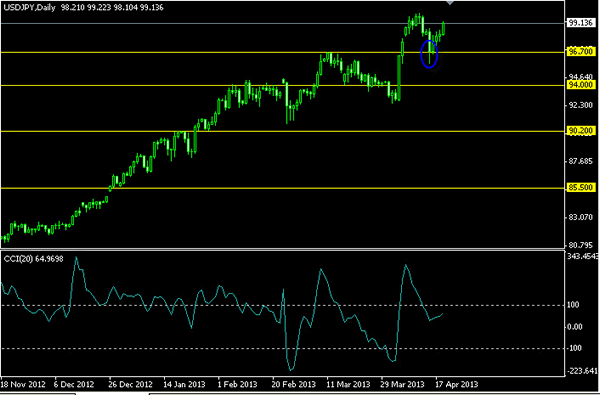
Task: Click the 80.795 price scale value
Action: click(580, 245)
